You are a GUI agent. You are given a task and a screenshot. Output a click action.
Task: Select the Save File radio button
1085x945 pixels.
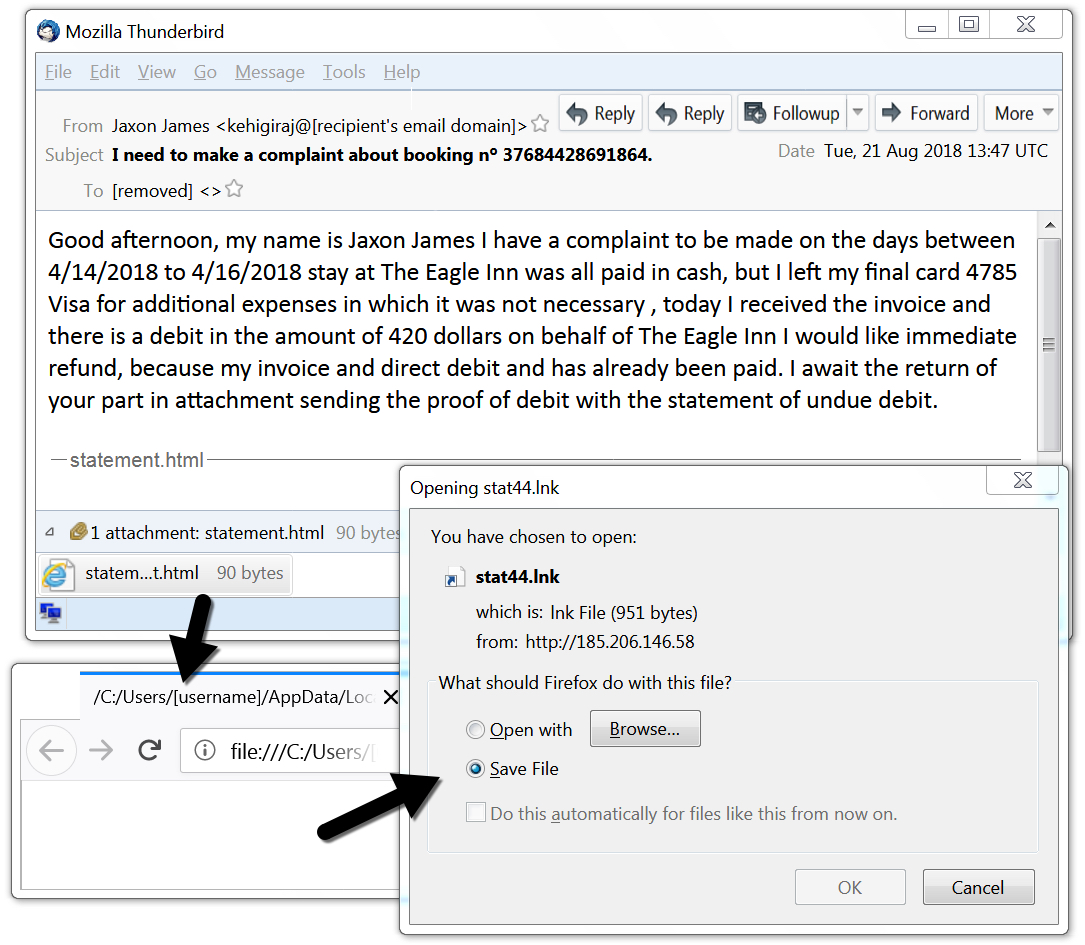[x=475, y=769]
